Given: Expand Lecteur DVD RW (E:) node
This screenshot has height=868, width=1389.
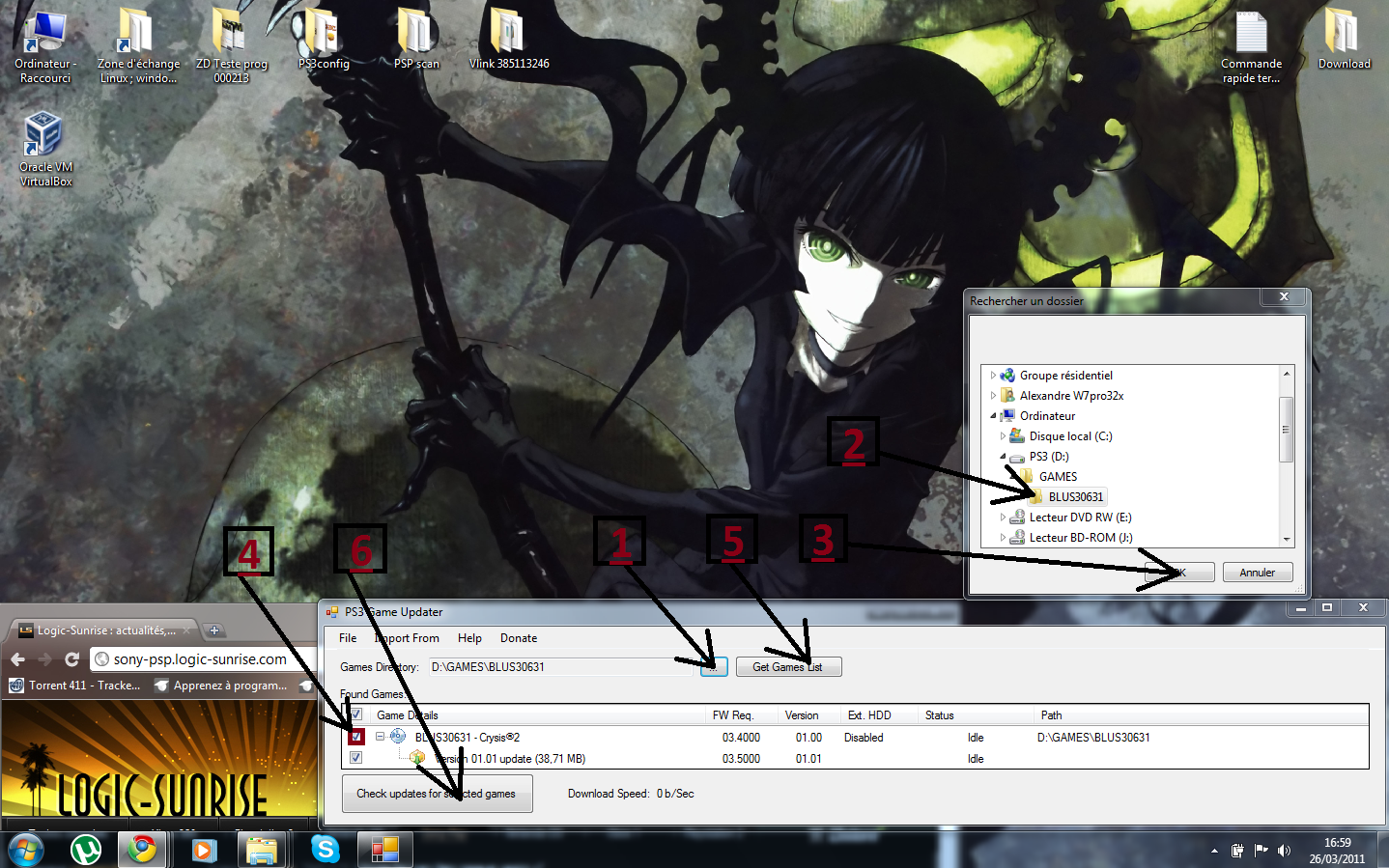Looking at the screenshot, I should tap(1002, 518).
